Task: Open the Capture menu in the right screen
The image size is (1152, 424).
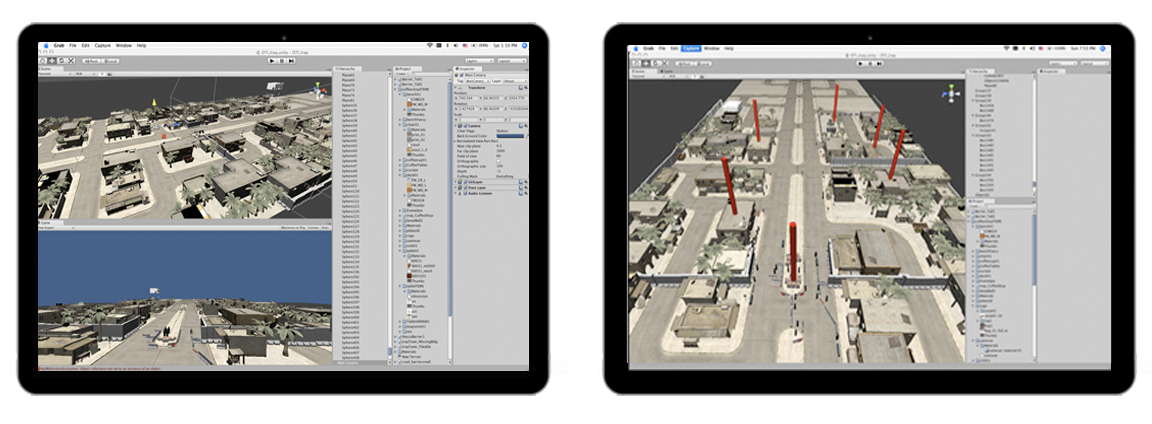Action: (x=690, y=48)
